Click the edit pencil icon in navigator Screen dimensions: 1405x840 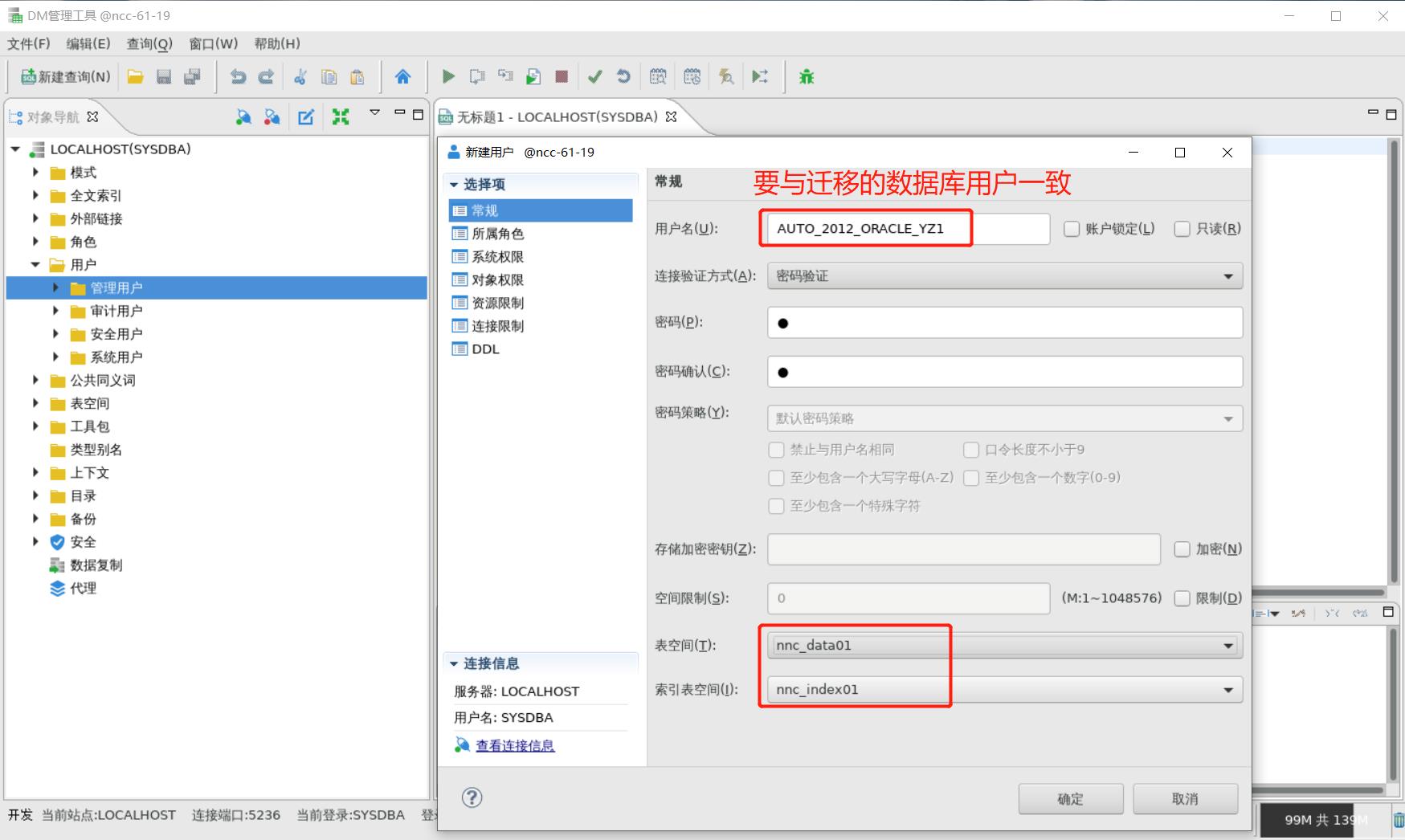pos(306,117)
